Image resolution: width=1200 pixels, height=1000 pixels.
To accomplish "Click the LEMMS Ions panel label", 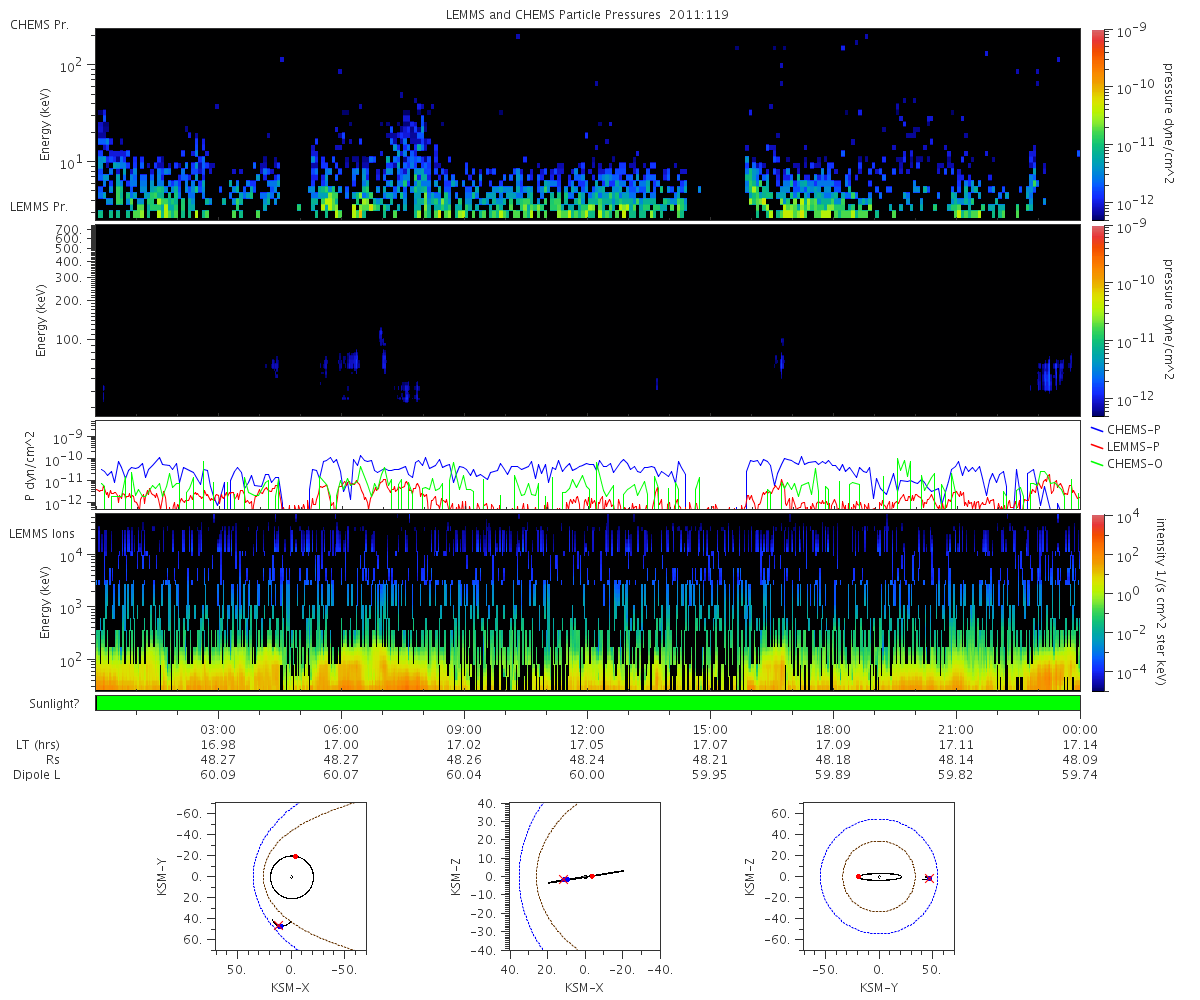I will tap(41, 536).
